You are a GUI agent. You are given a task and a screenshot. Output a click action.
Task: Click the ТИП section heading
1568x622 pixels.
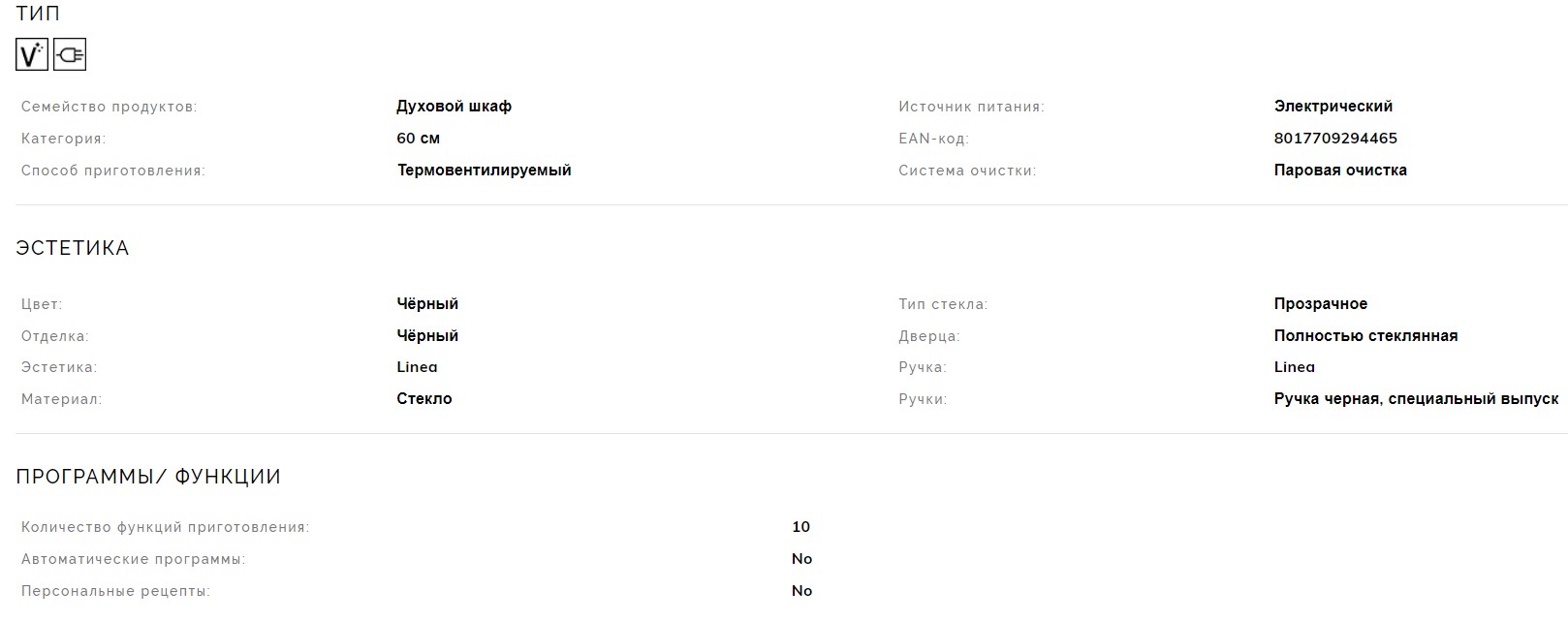point(38,14)
